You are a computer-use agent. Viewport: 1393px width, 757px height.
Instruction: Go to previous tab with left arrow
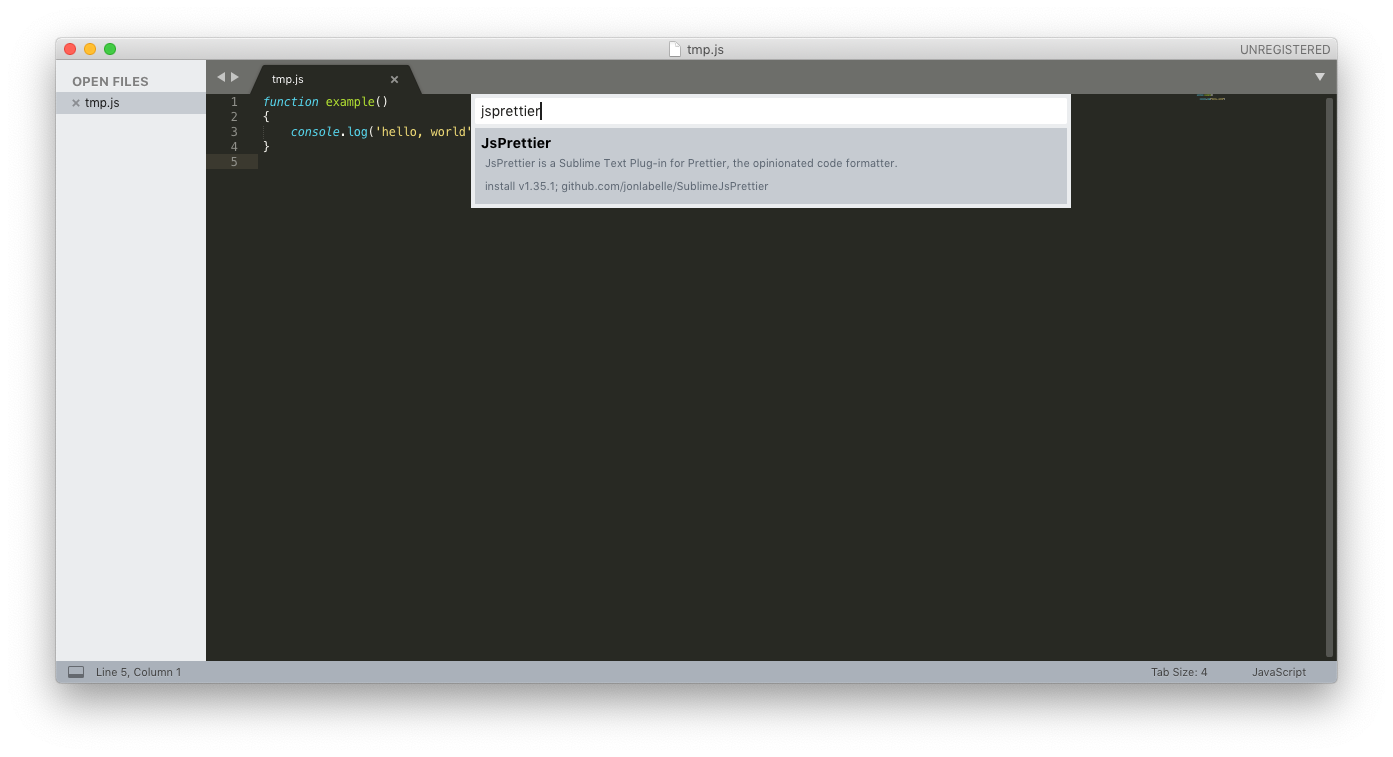(x=221, y=77)
